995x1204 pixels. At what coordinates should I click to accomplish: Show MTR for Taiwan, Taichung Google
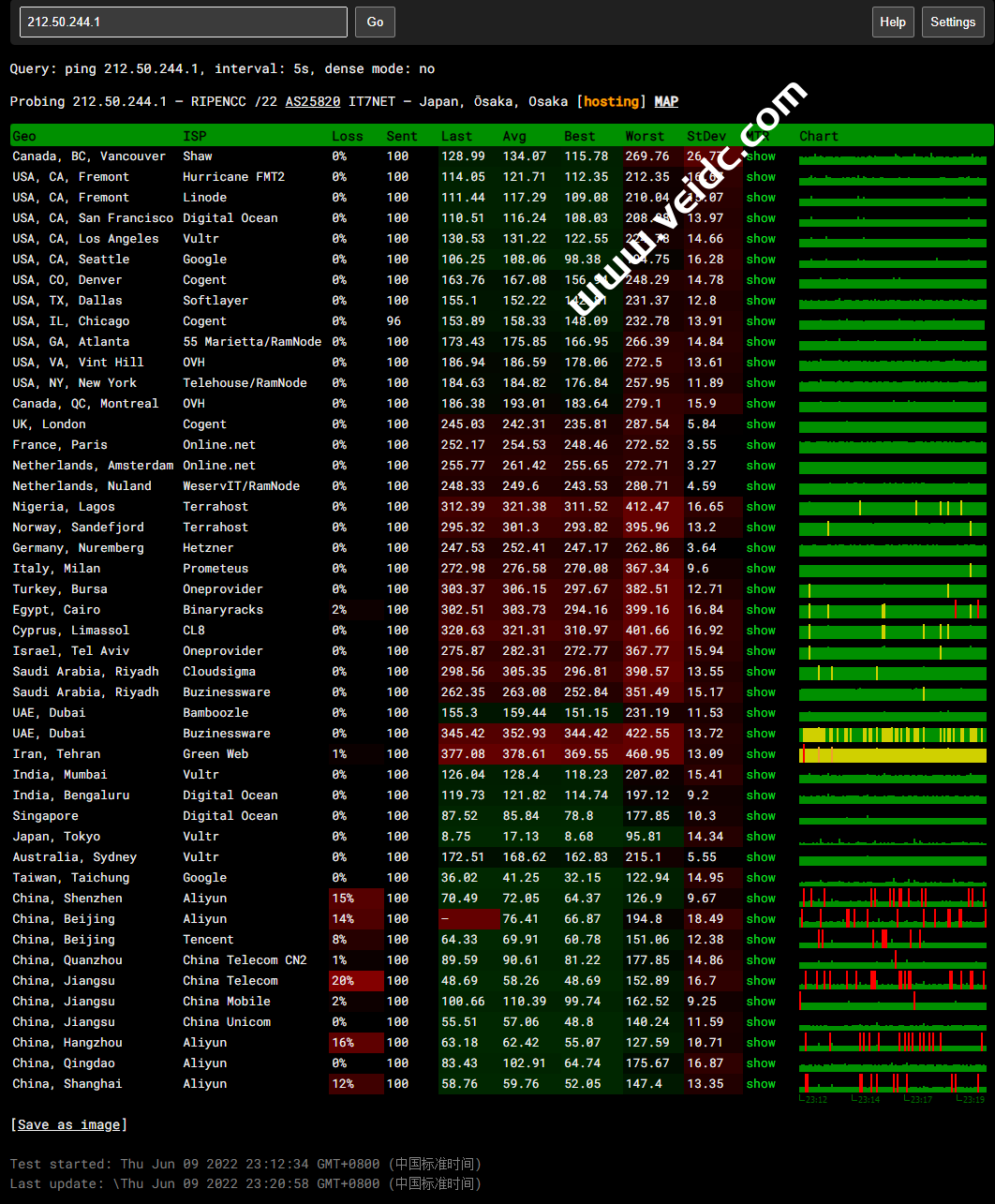tap(761, 878)
